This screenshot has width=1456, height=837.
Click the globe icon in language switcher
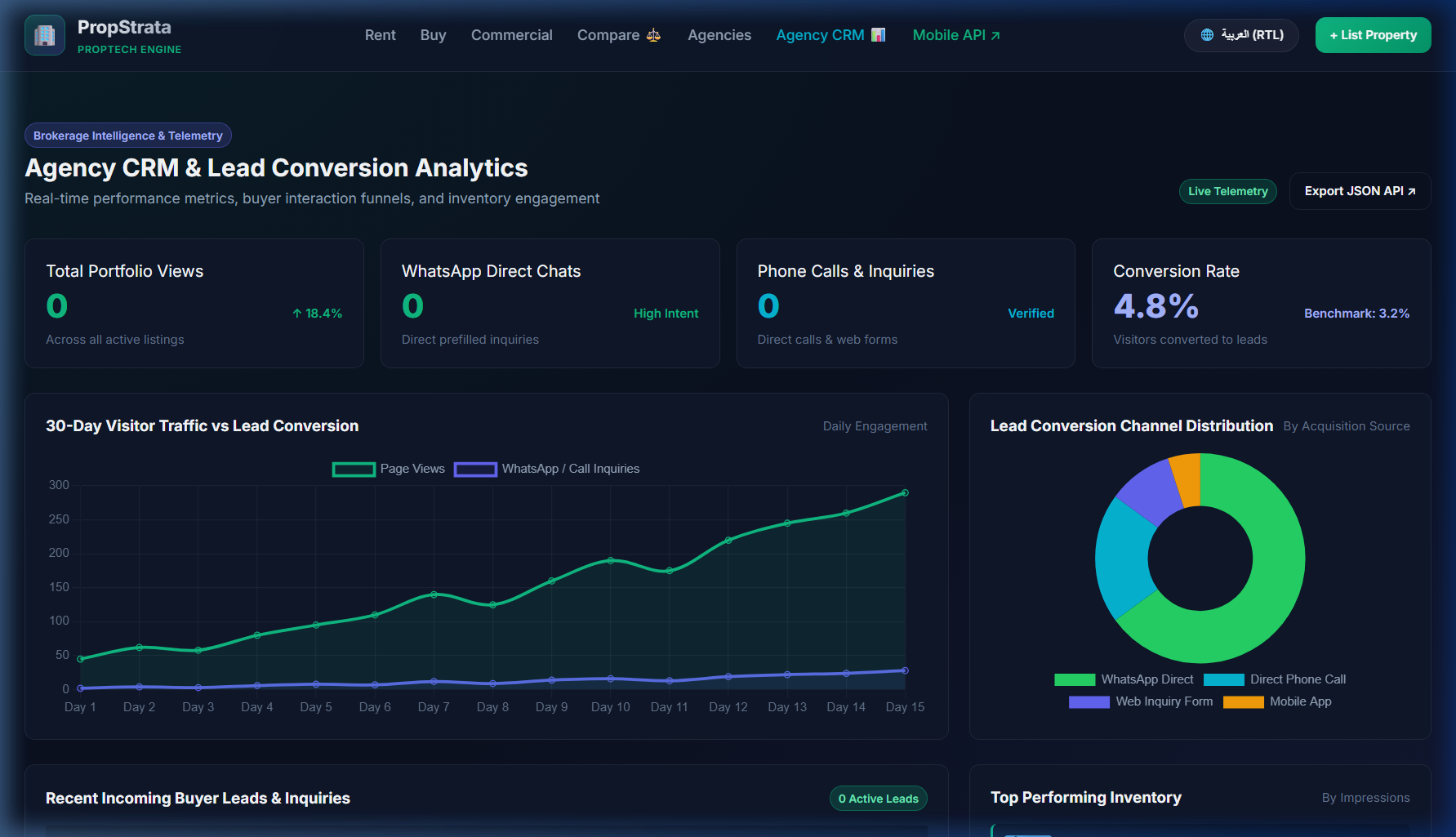[1207, 35]
